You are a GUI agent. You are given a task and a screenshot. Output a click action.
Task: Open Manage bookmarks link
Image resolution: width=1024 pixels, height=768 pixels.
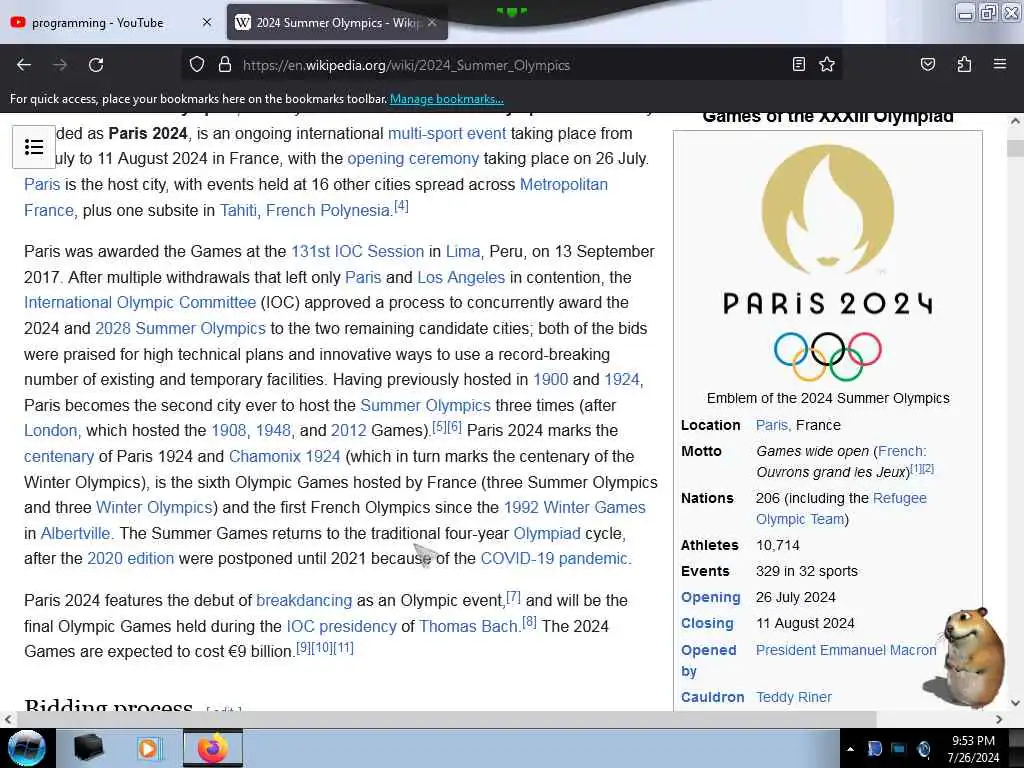point(447,99)
